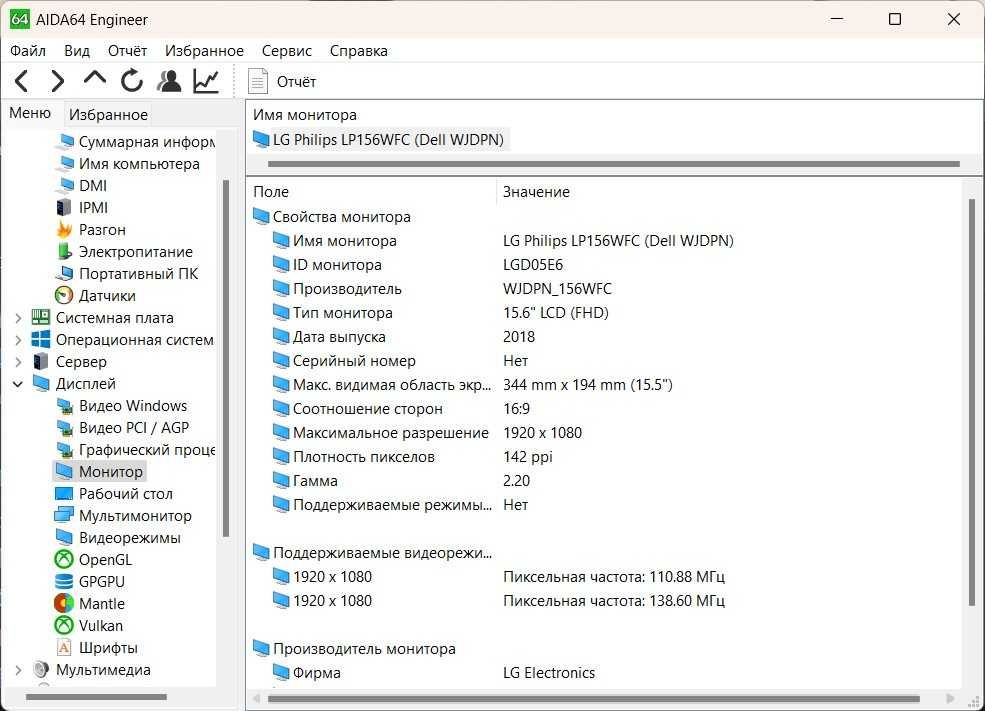
Task: Open Электропитание battery icon item
Action: [x=64, y=252]
